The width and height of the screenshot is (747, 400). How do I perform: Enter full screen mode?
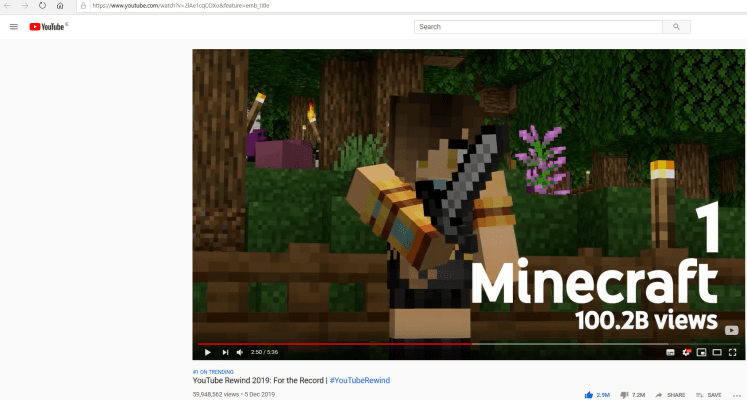[x=733, y=352]
